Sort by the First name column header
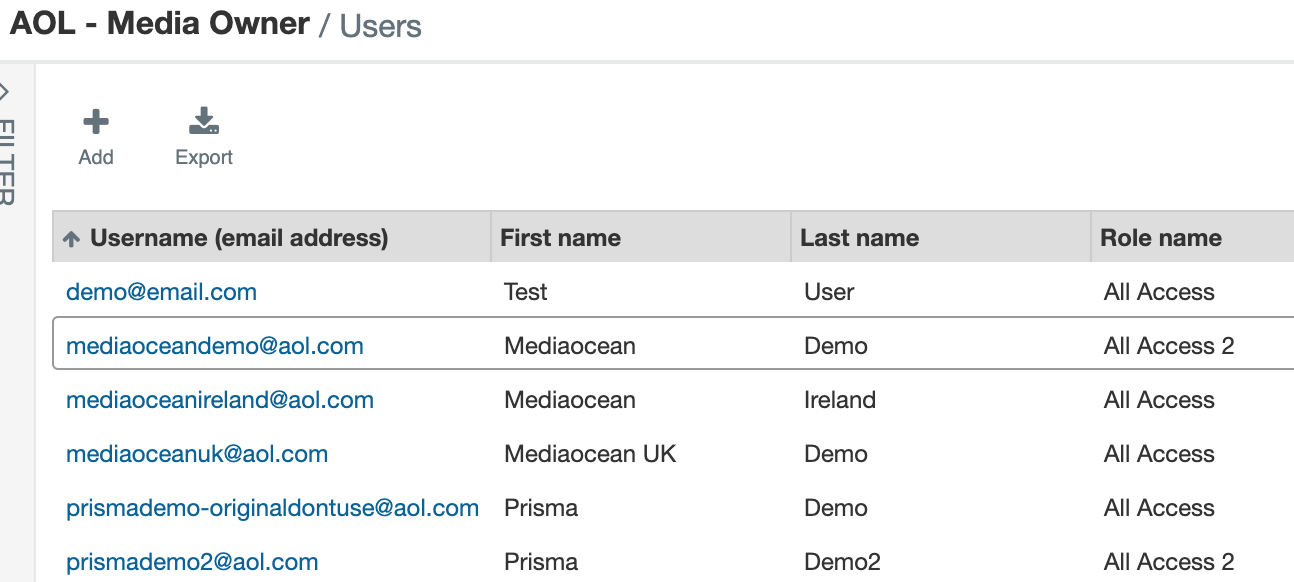Viewport: 1294px width, 582px height. pyautogui.click(x=561, y=238)
